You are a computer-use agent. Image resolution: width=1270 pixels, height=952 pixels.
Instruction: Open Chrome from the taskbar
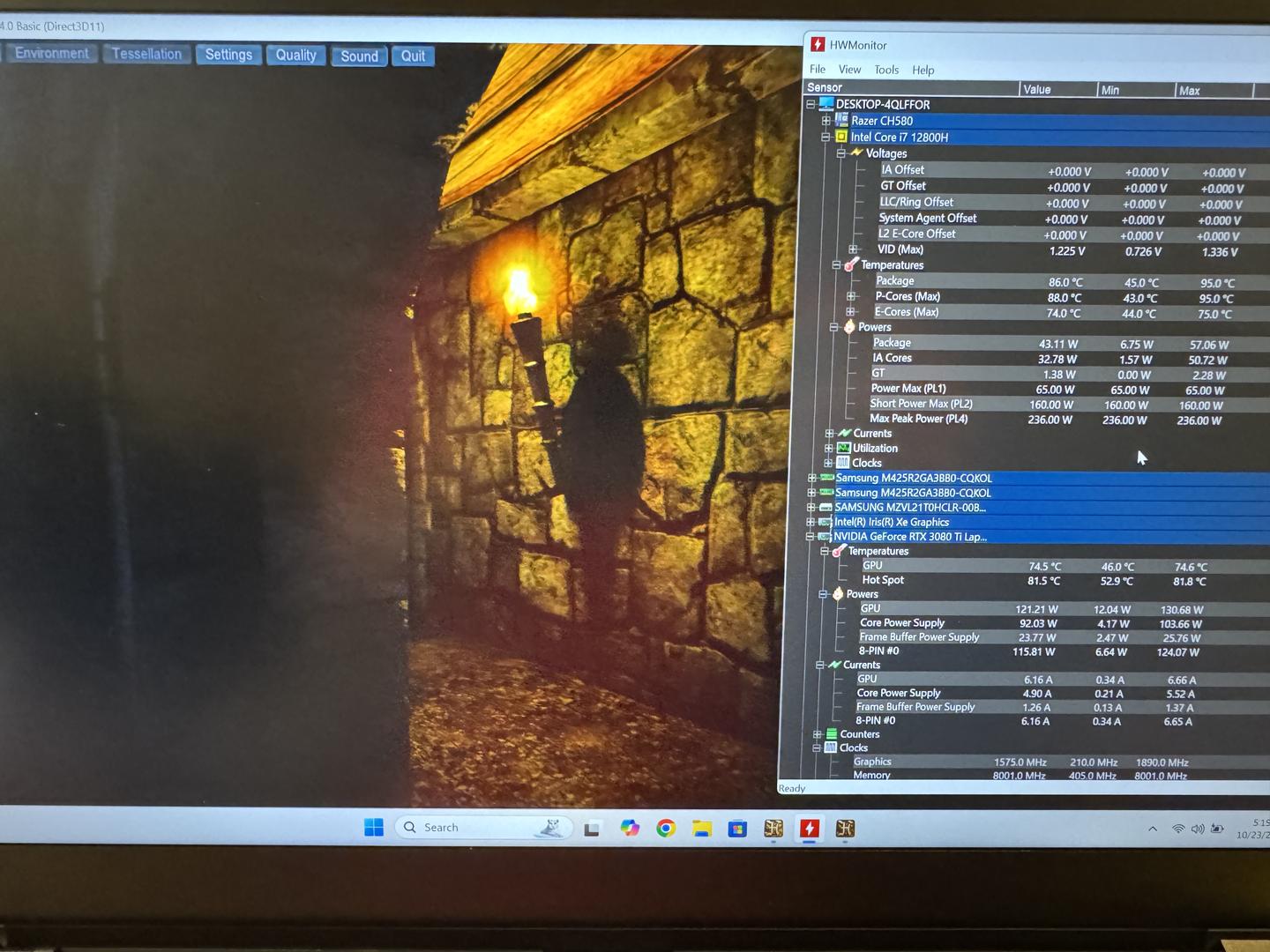pyautogui.click(x=666, y=828)
